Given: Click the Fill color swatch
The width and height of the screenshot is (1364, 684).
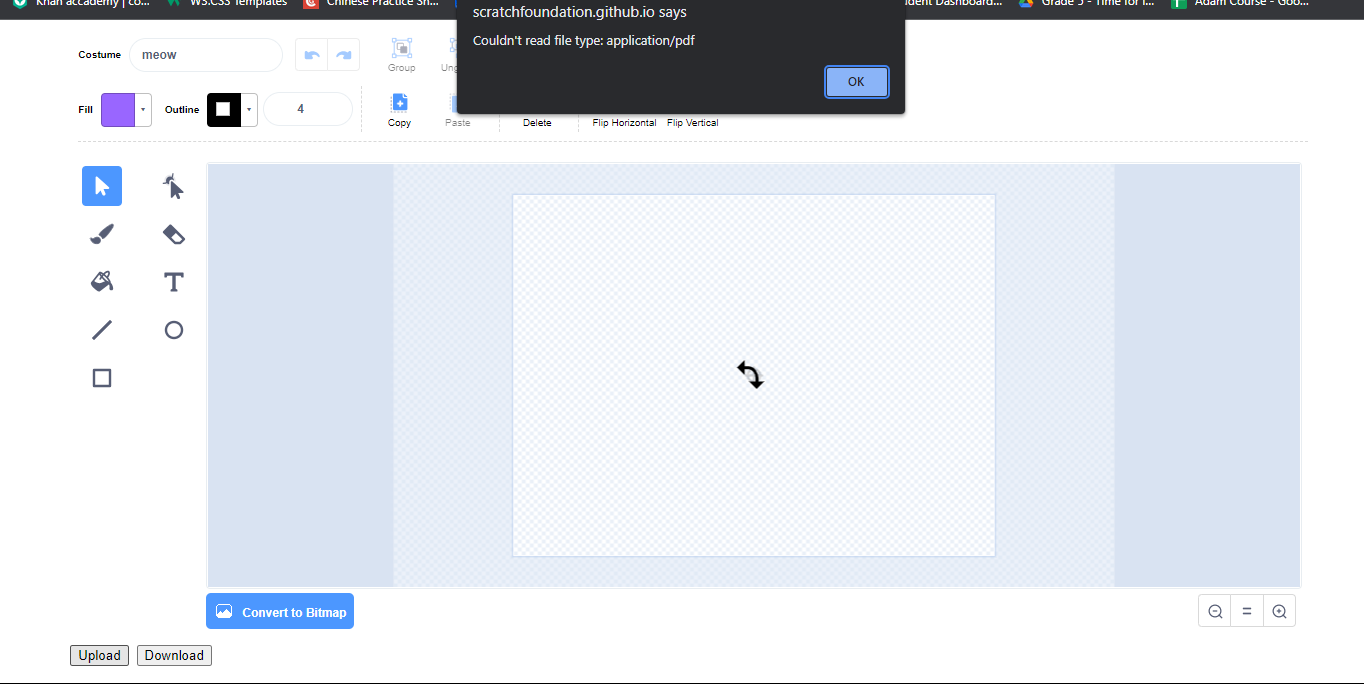Looking at the screenshot, I should [x=117, y=110].
